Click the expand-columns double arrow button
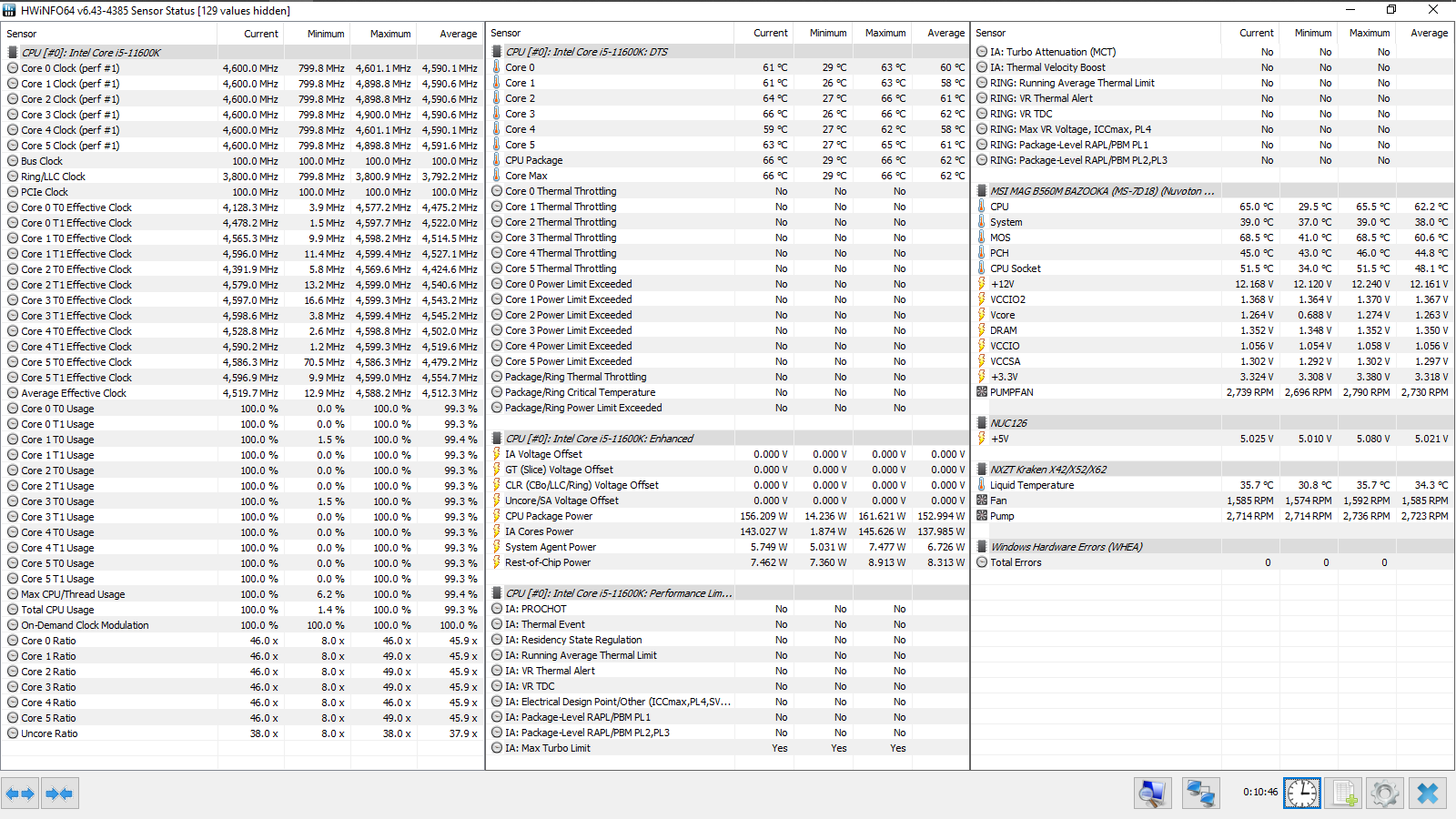This screenshot has height=819, width=1456. pos(20,794)
